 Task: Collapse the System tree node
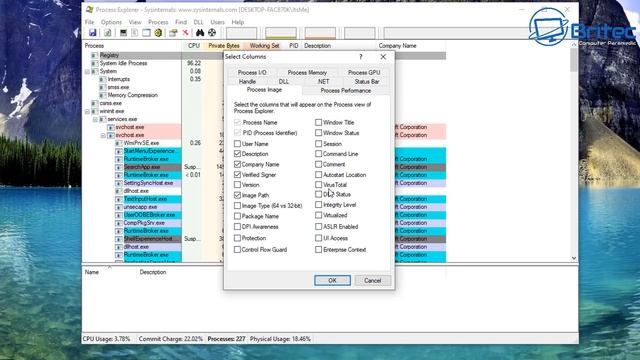tap(87, 71)
